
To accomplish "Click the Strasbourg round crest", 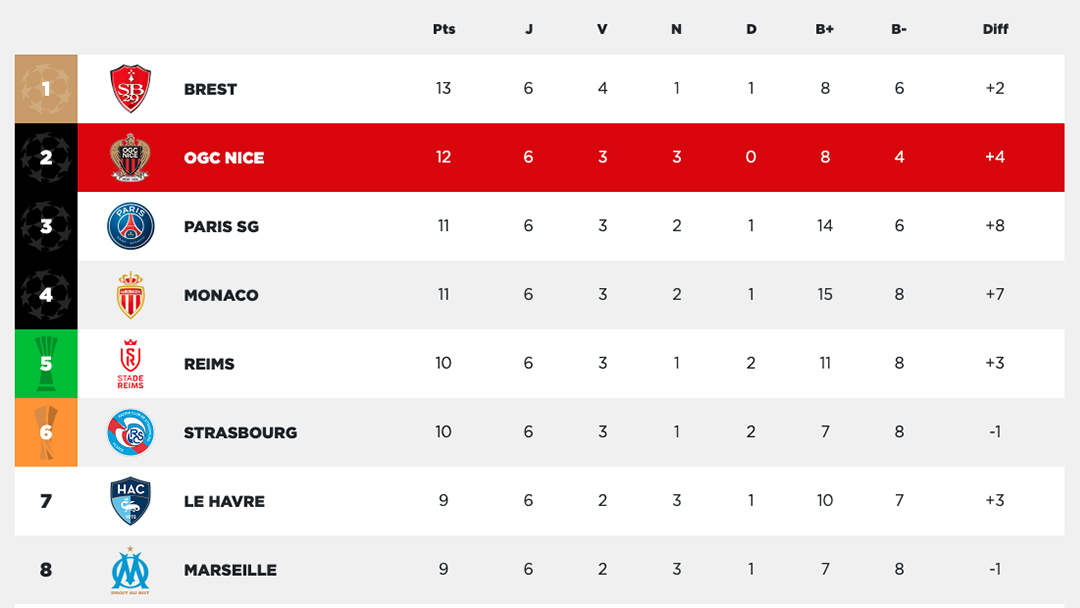I will coord(130,432).
